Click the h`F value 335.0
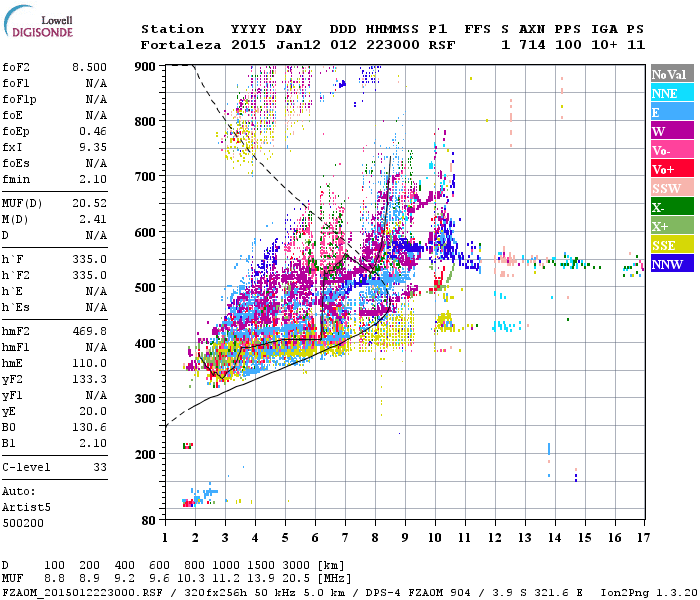This screenshot has width=700, height=600. click(x=89, y=259)
